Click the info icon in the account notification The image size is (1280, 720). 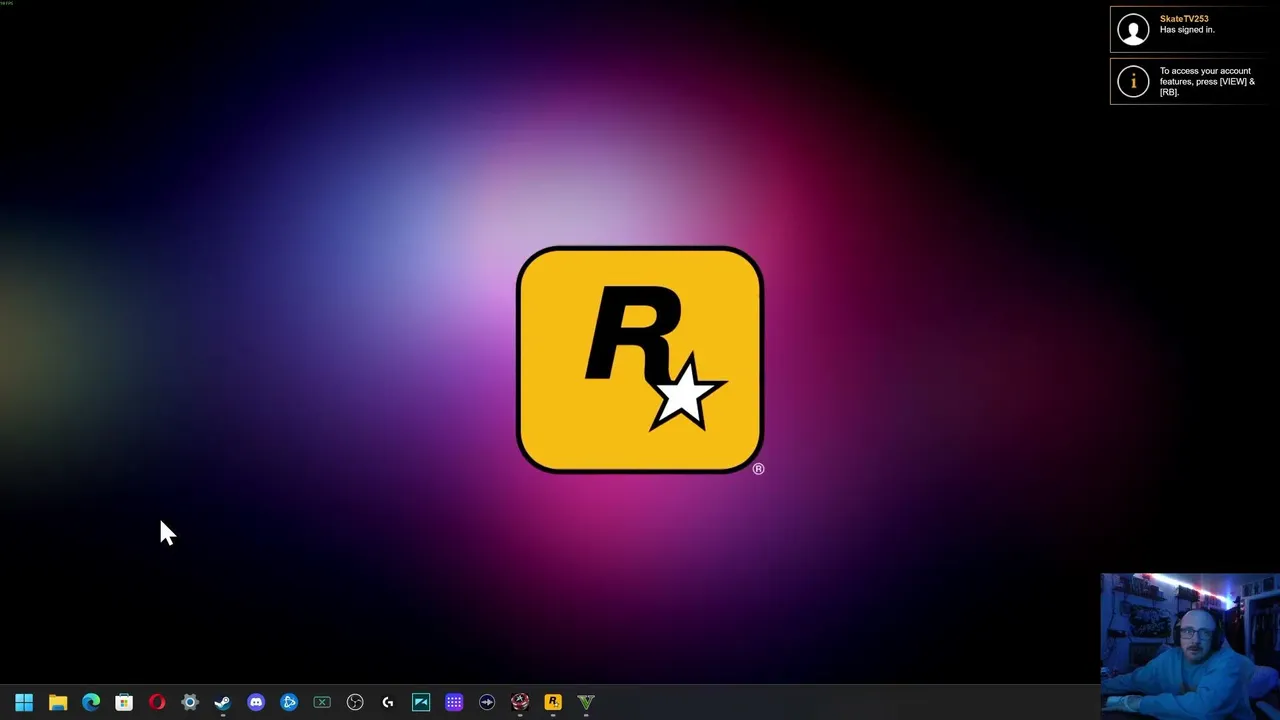click(x=1133, y=81)
